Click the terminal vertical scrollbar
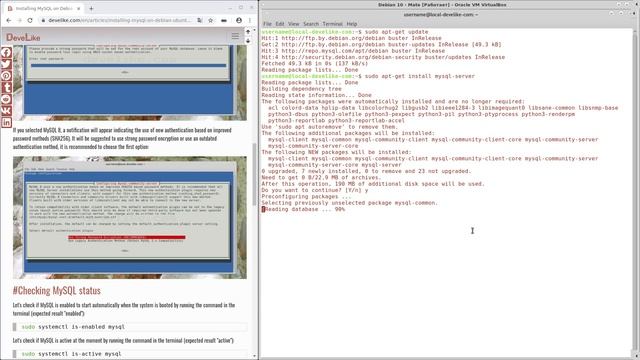 click(635, 192)
